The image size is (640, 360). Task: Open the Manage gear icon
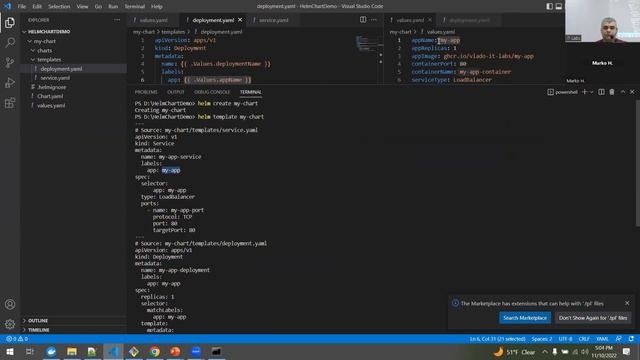pos(10,324)
